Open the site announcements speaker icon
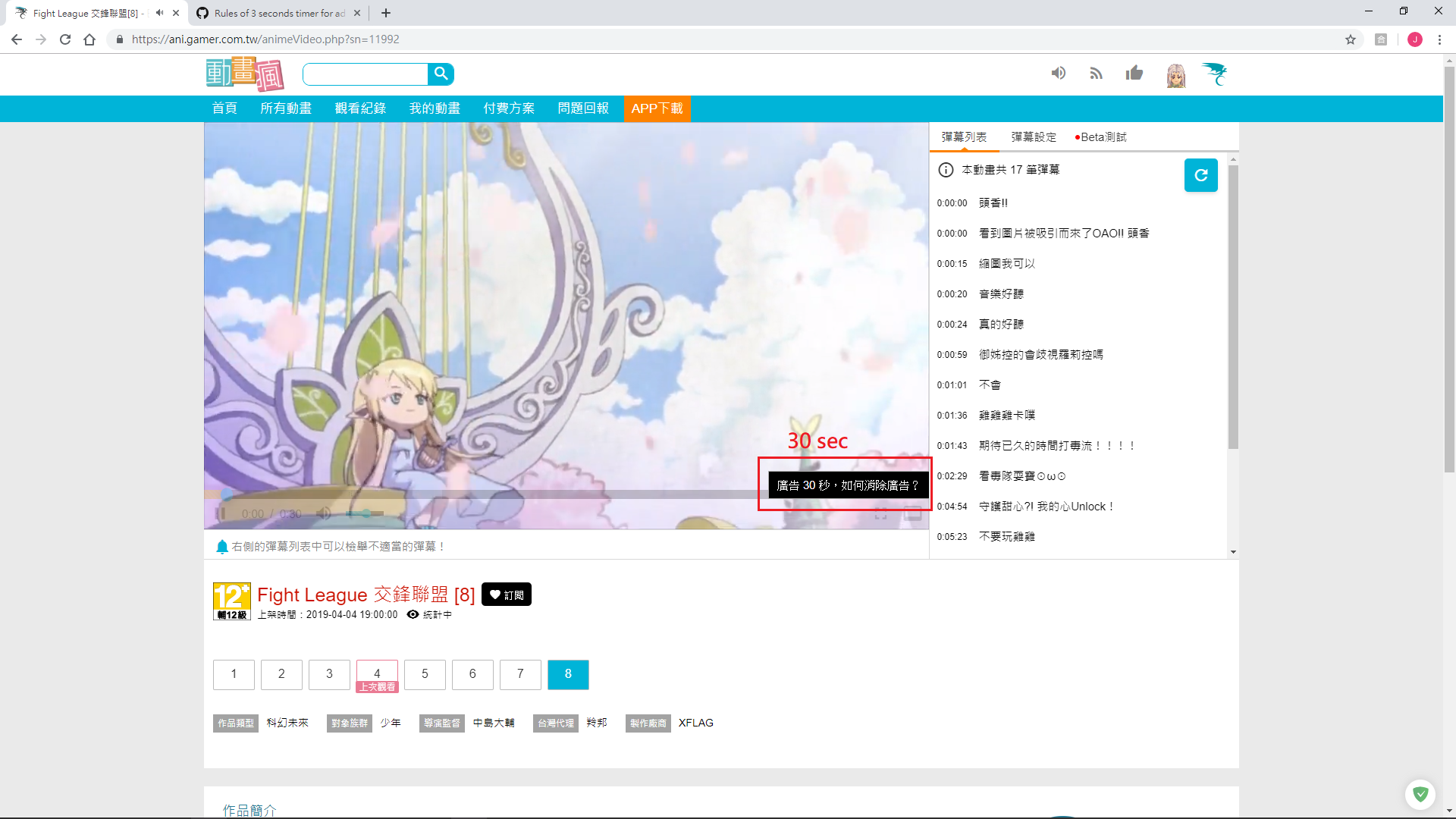Viewport: 1456px width, 819px height. click(x=1059, y=74)
